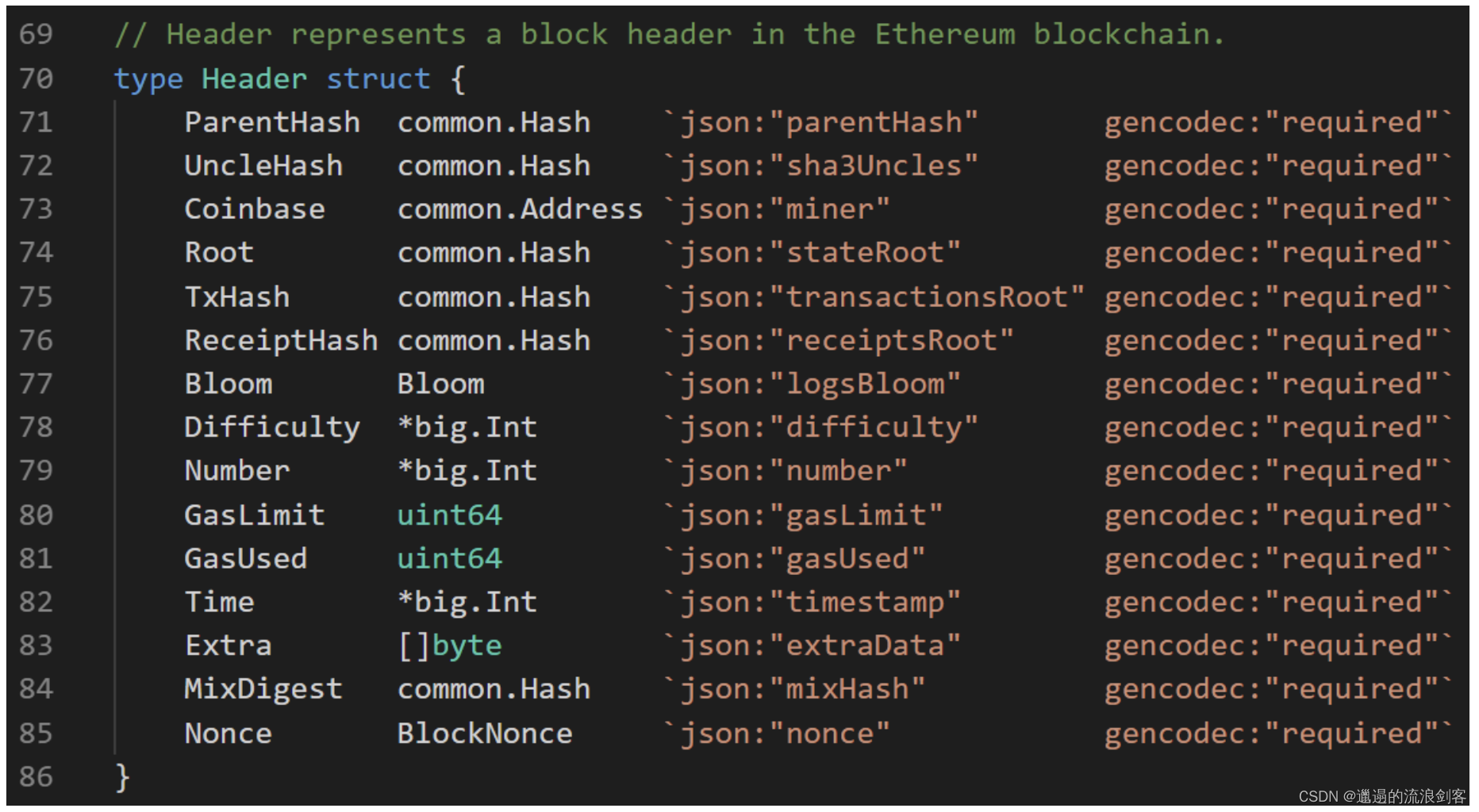
Task: Click line number 79 in the gutter
Action: pos(36,471)
